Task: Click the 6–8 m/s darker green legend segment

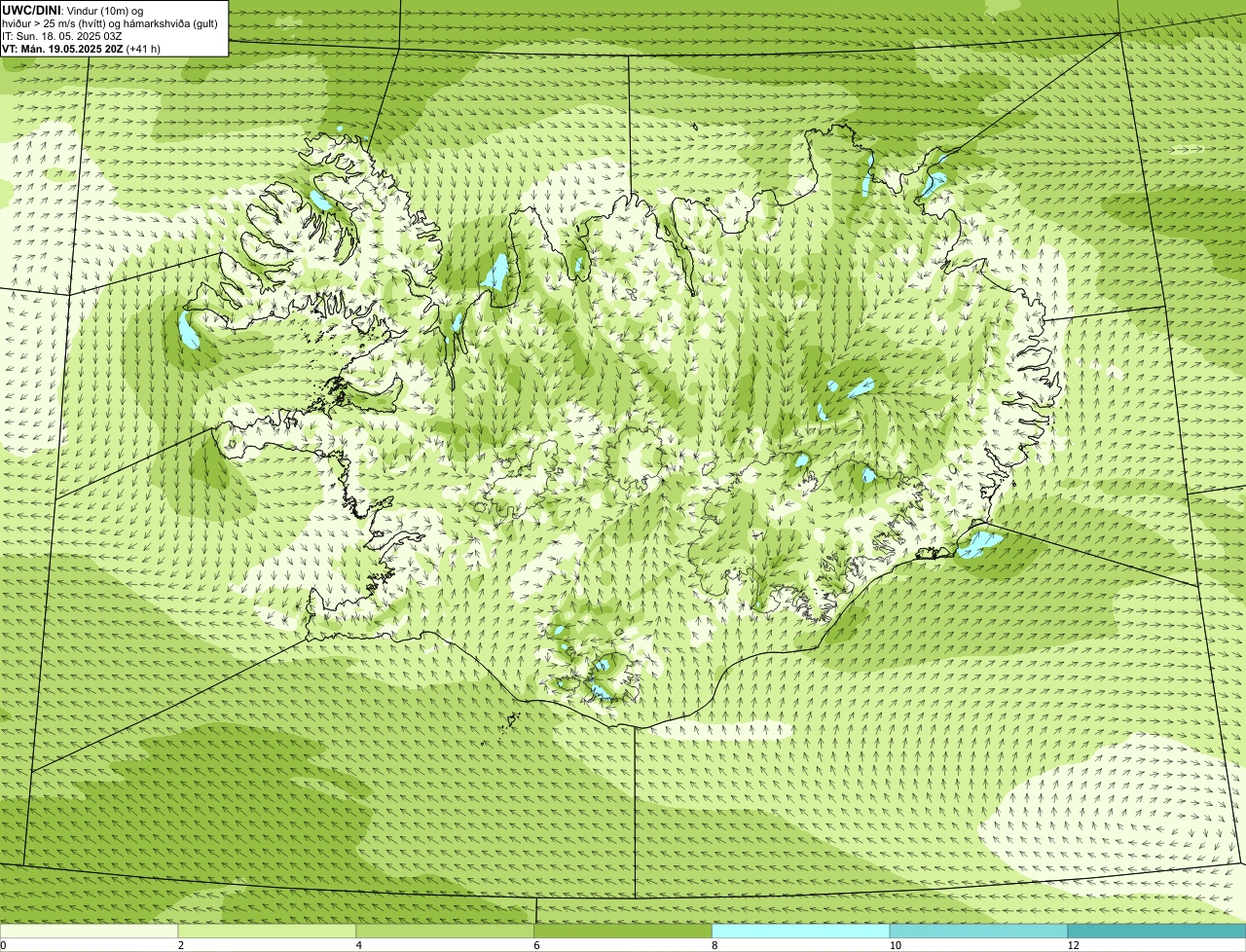Action: (x=623, y=932)
